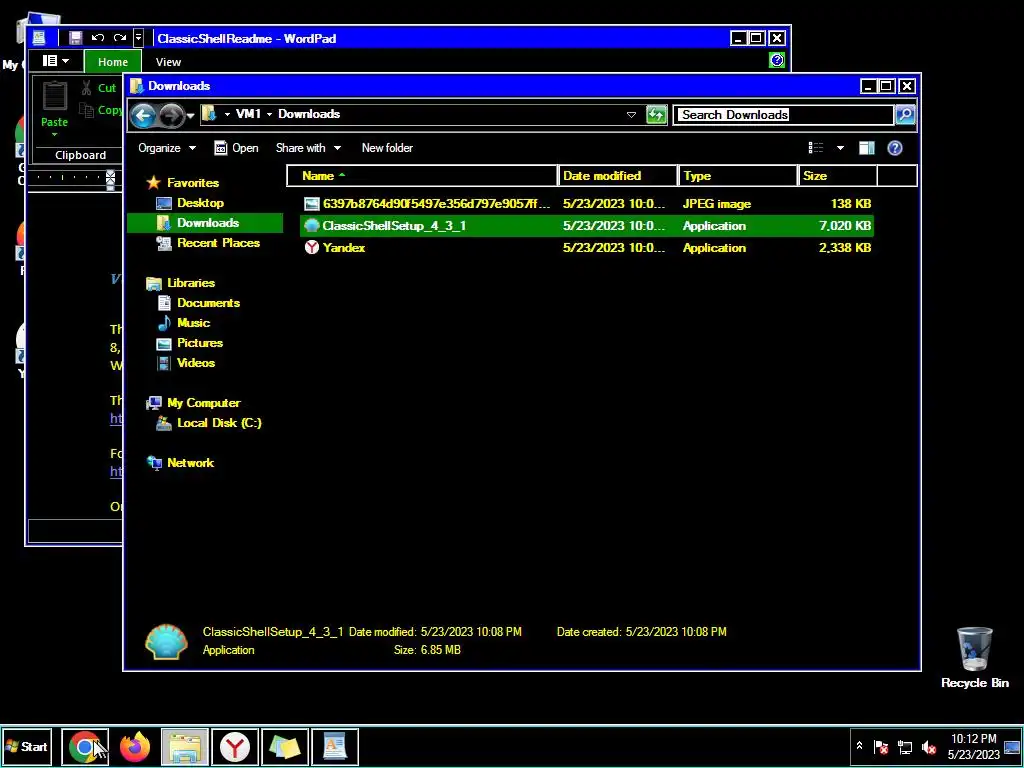
Task: Open the Start menu
Action: [27, 746]
